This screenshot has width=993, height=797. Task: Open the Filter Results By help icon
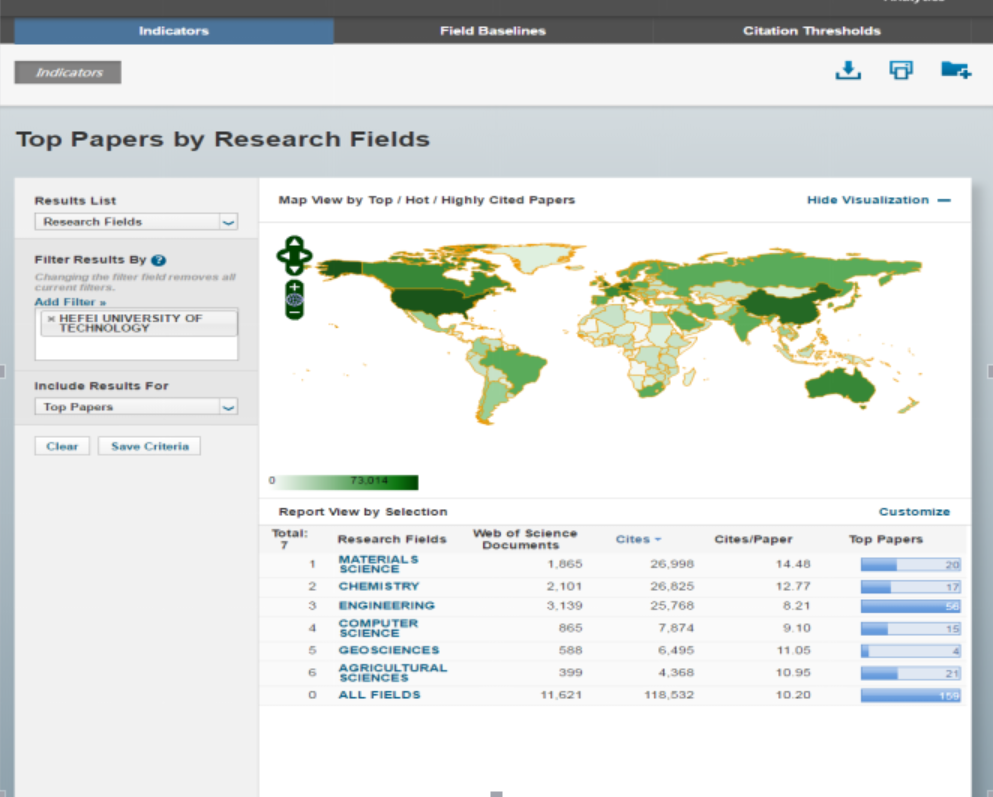(158, 260)
